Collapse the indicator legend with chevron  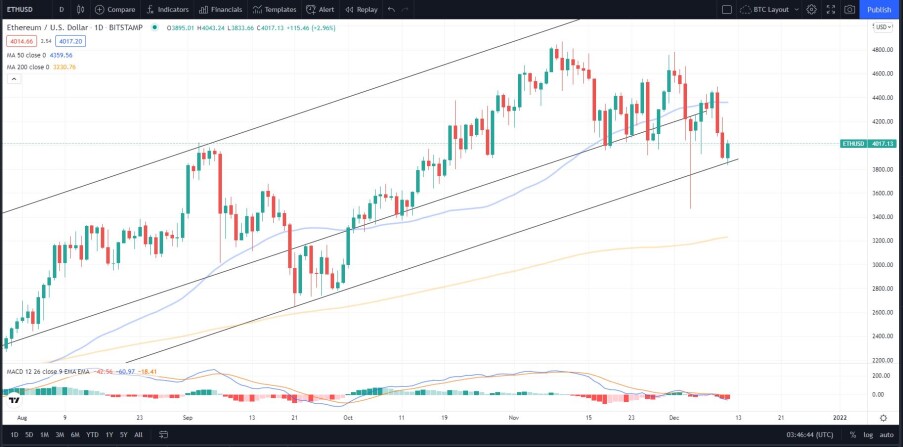click(x=14, y=79)
